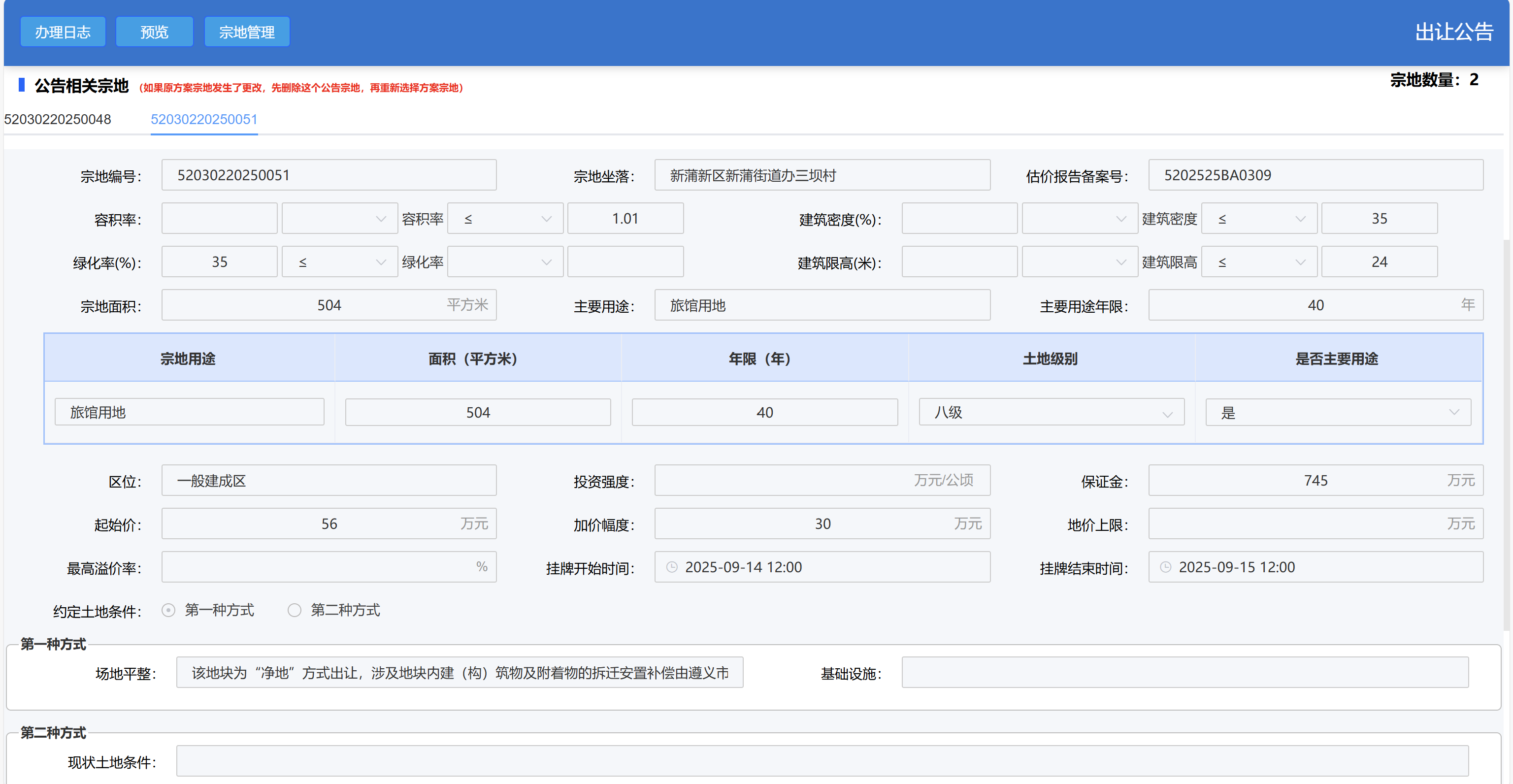Click chevron arrow of 土地级别 八级 select

pyautogui.click(x=1167, y=414)
